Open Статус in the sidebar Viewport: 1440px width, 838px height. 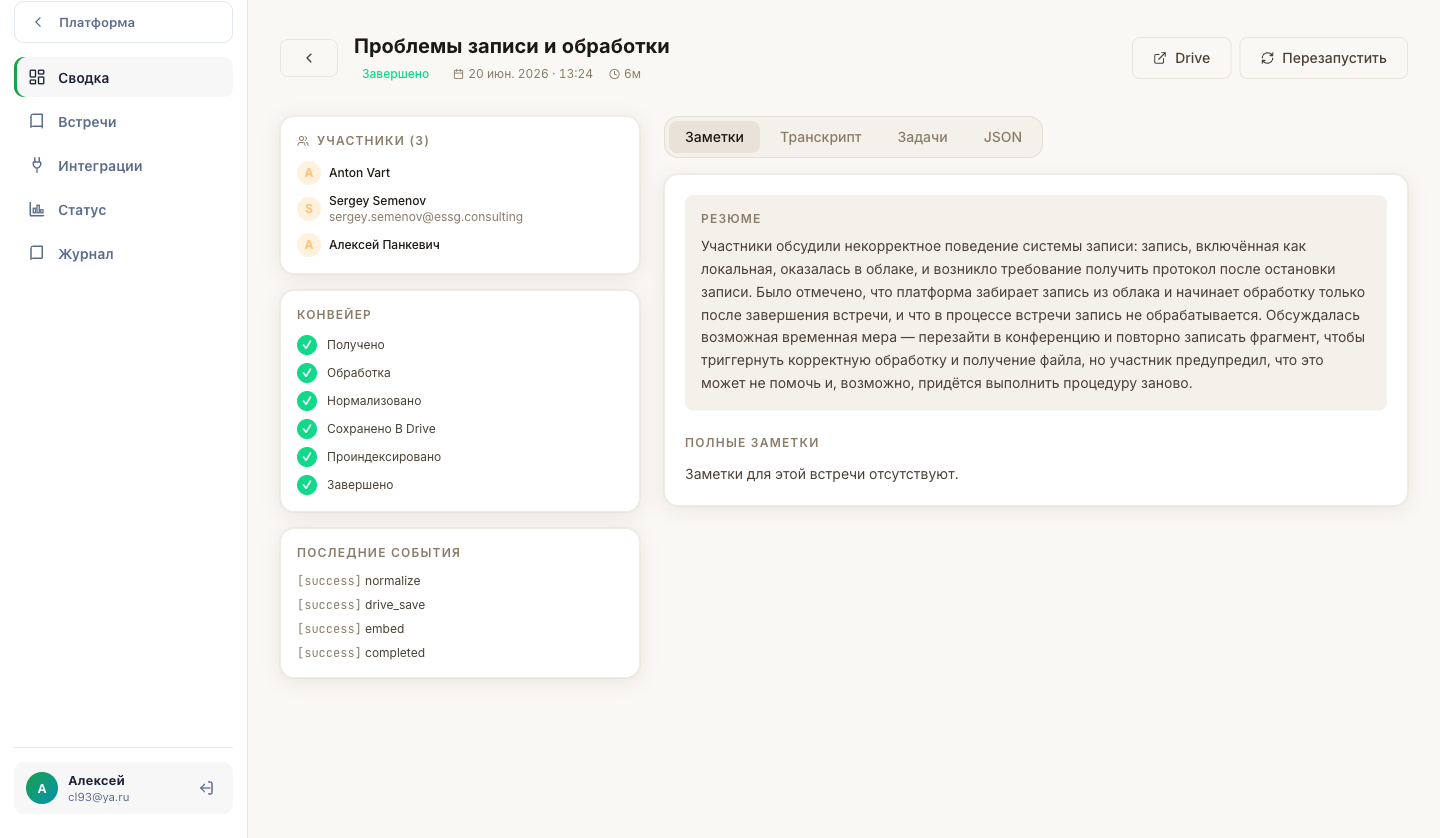tap(124, 209)
